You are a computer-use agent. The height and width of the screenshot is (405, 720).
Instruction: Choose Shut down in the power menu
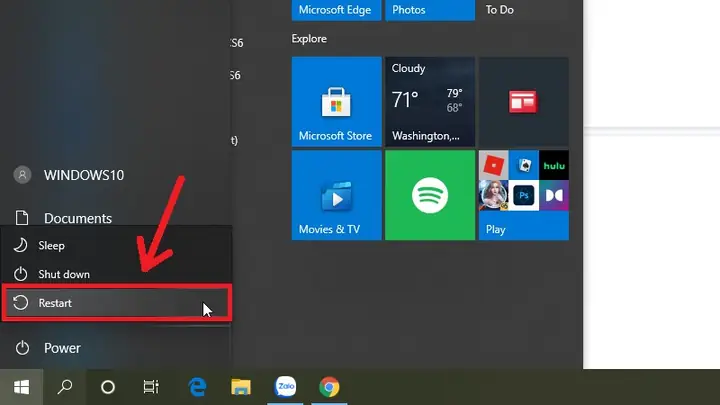[117, 274]
